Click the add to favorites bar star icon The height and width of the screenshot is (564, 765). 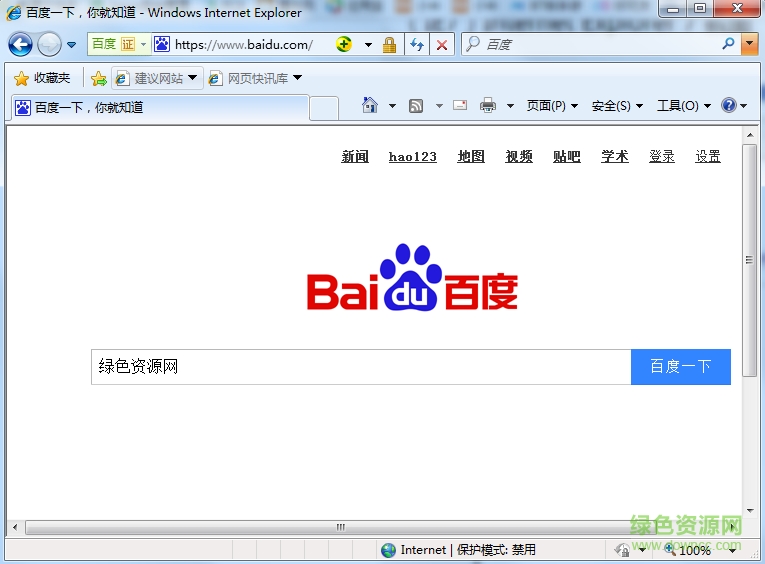tap(98, 79)
